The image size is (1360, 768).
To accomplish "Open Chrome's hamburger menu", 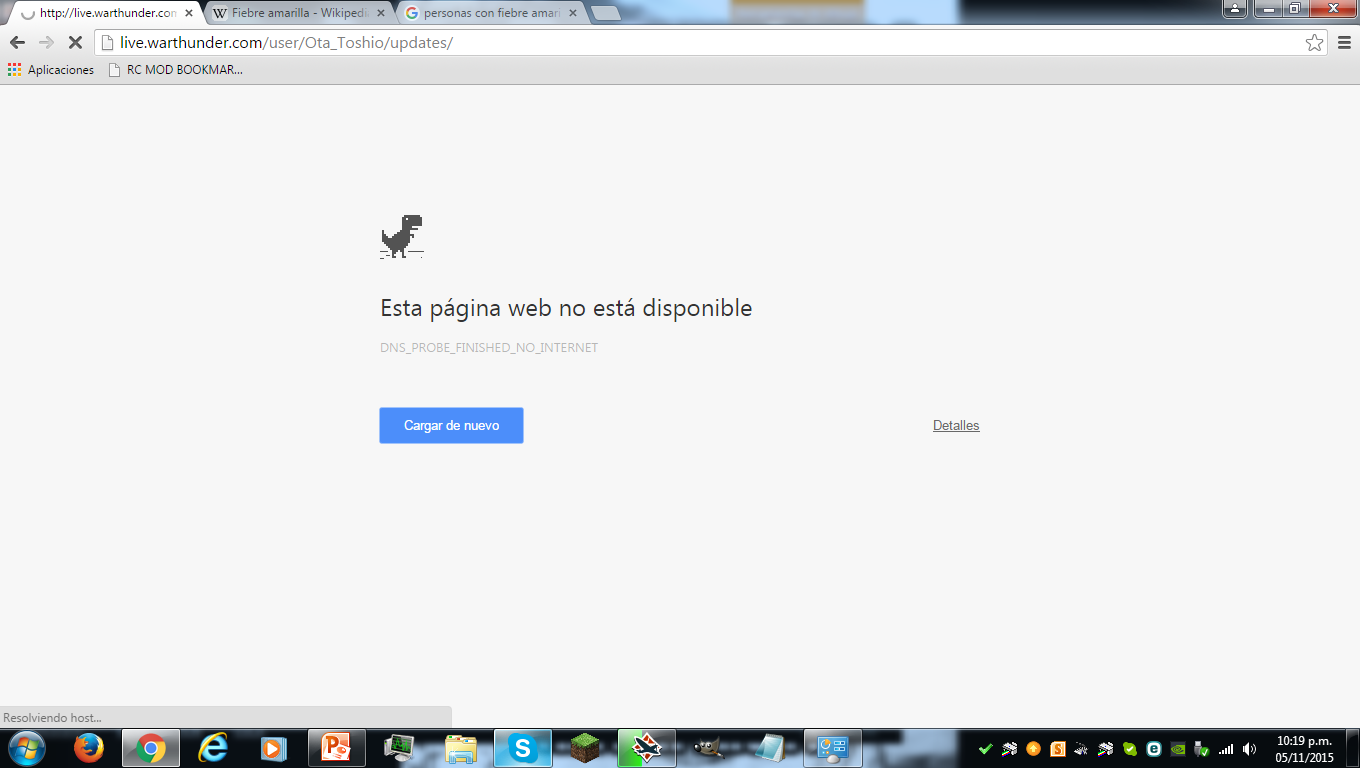I will [1344, 42].
